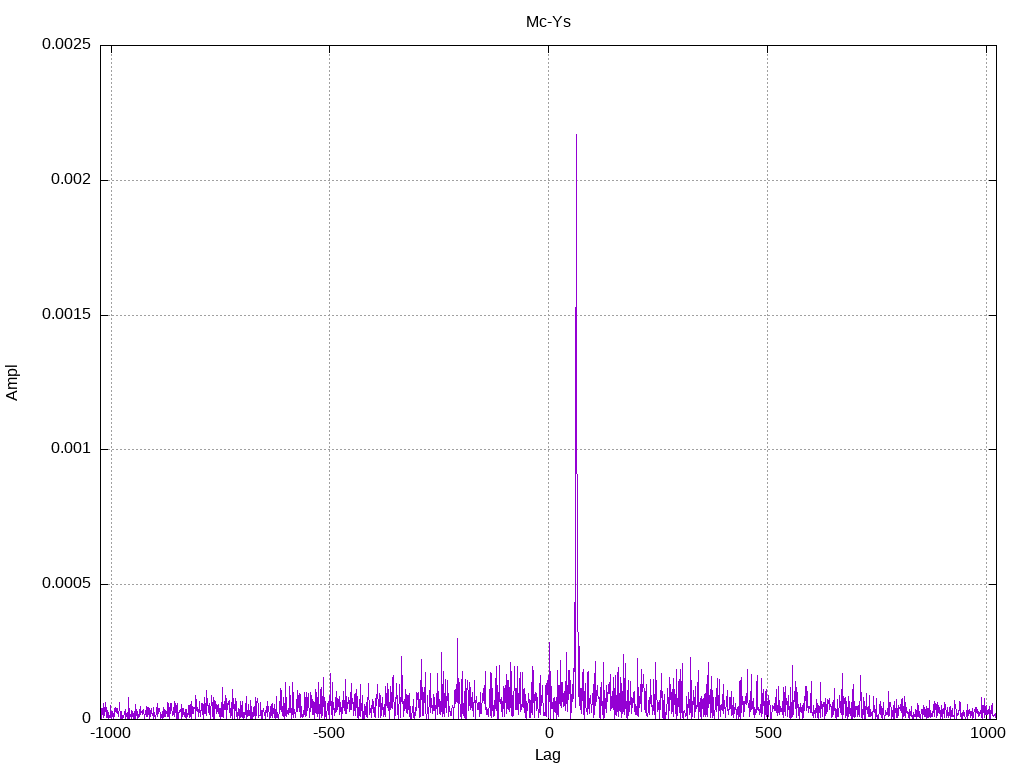Viewport: 1024px width, 768px height.
Task: Click the -500 x-axis tick label
Action: pos(328,733)
